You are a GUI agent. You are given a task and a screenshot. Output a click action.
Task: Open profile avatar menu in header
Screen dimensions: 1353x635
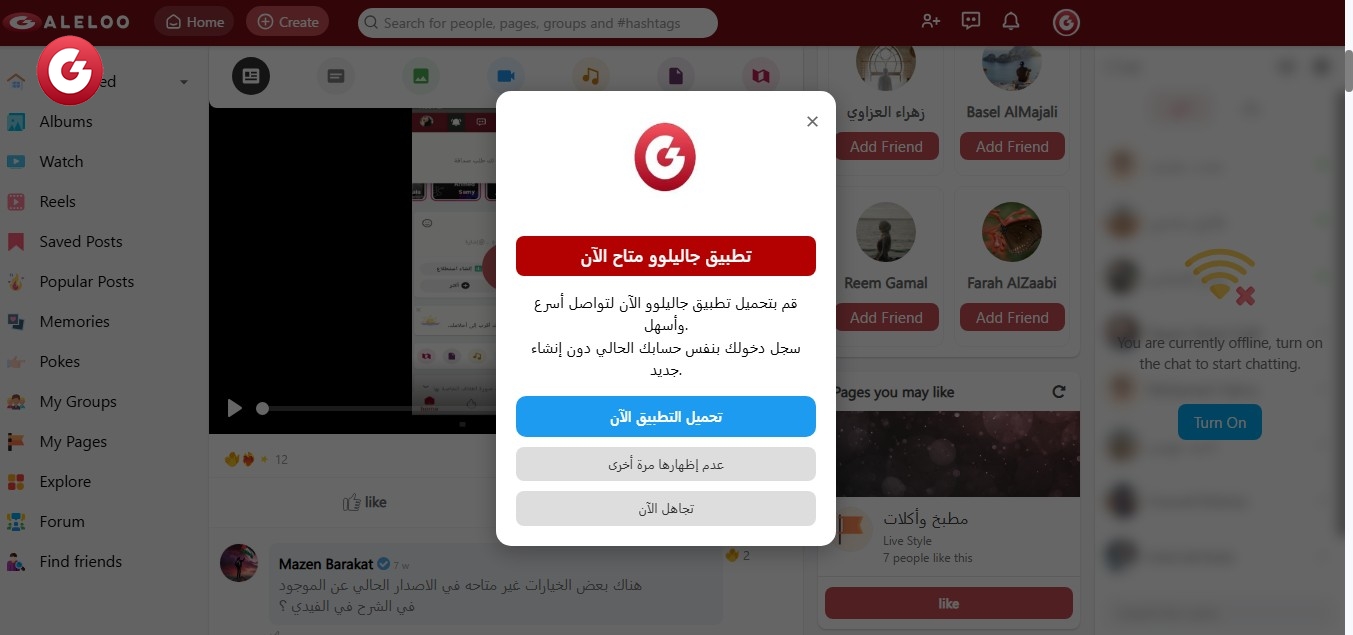point(1066,22)
